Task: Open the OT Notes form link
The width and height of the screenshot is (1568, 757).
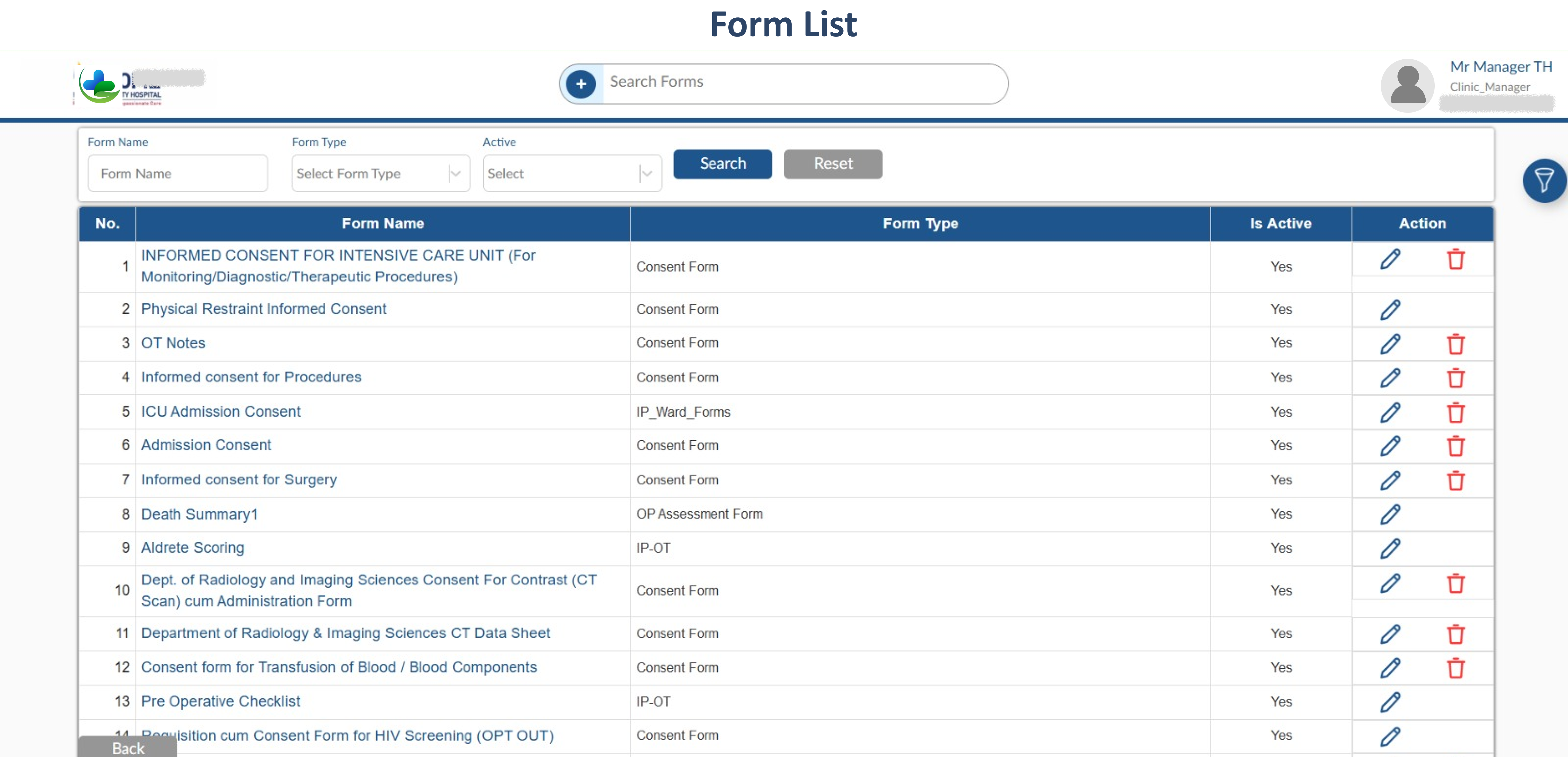Action: click(x=173, y=343)
